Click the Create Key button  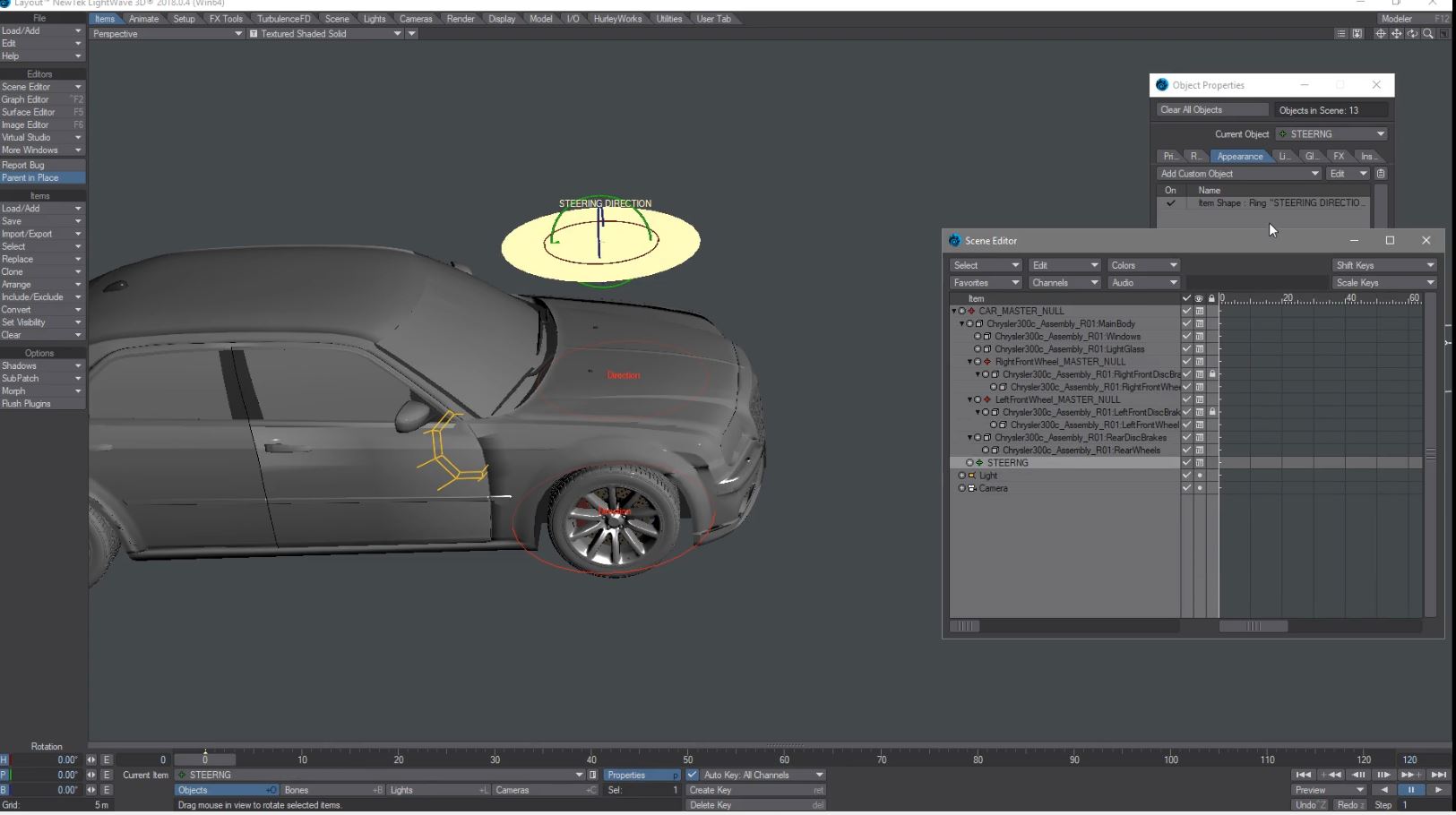755,790
